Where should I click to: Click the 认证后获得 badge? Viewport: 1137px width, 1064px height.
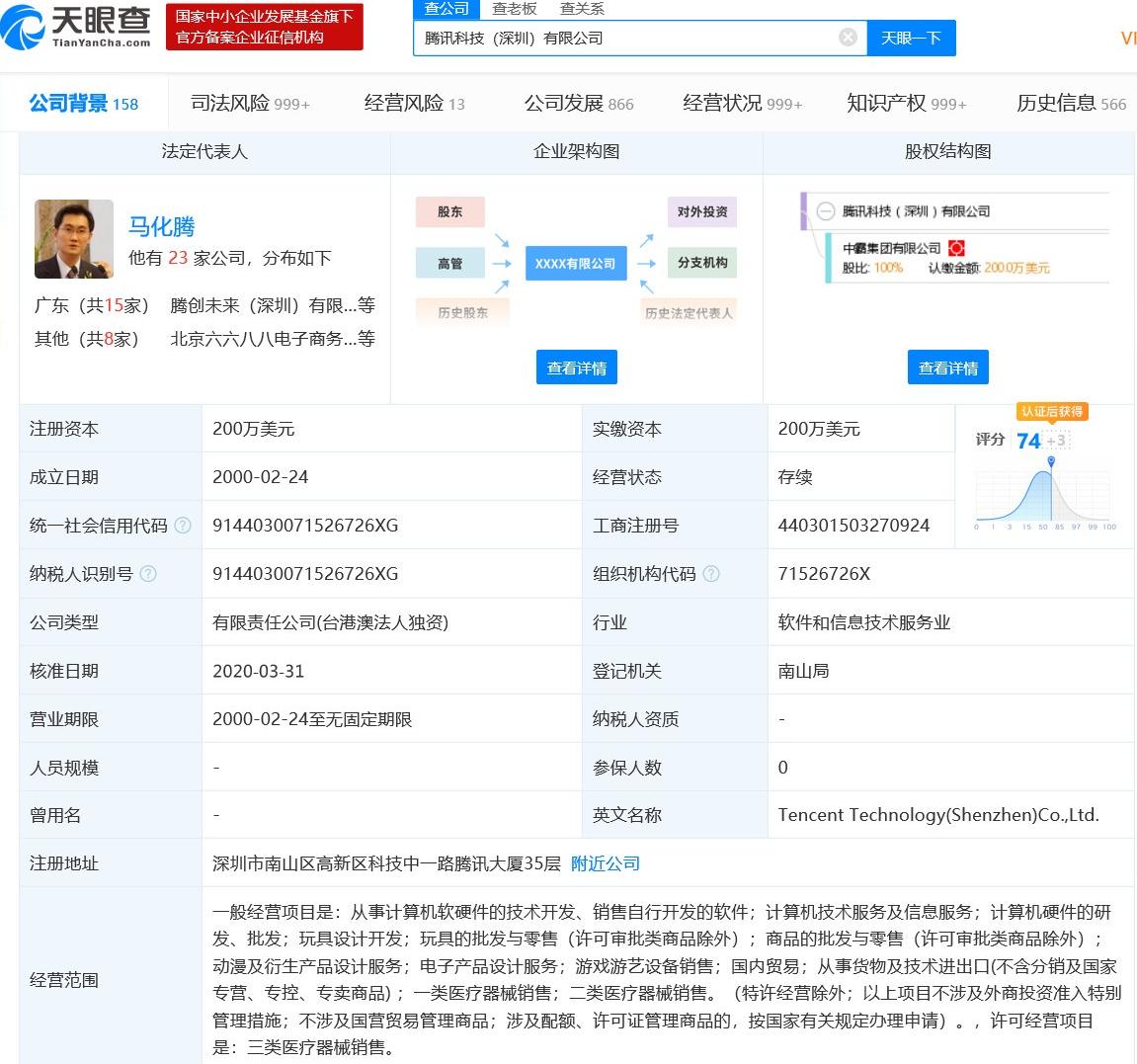coord(1052,411)
